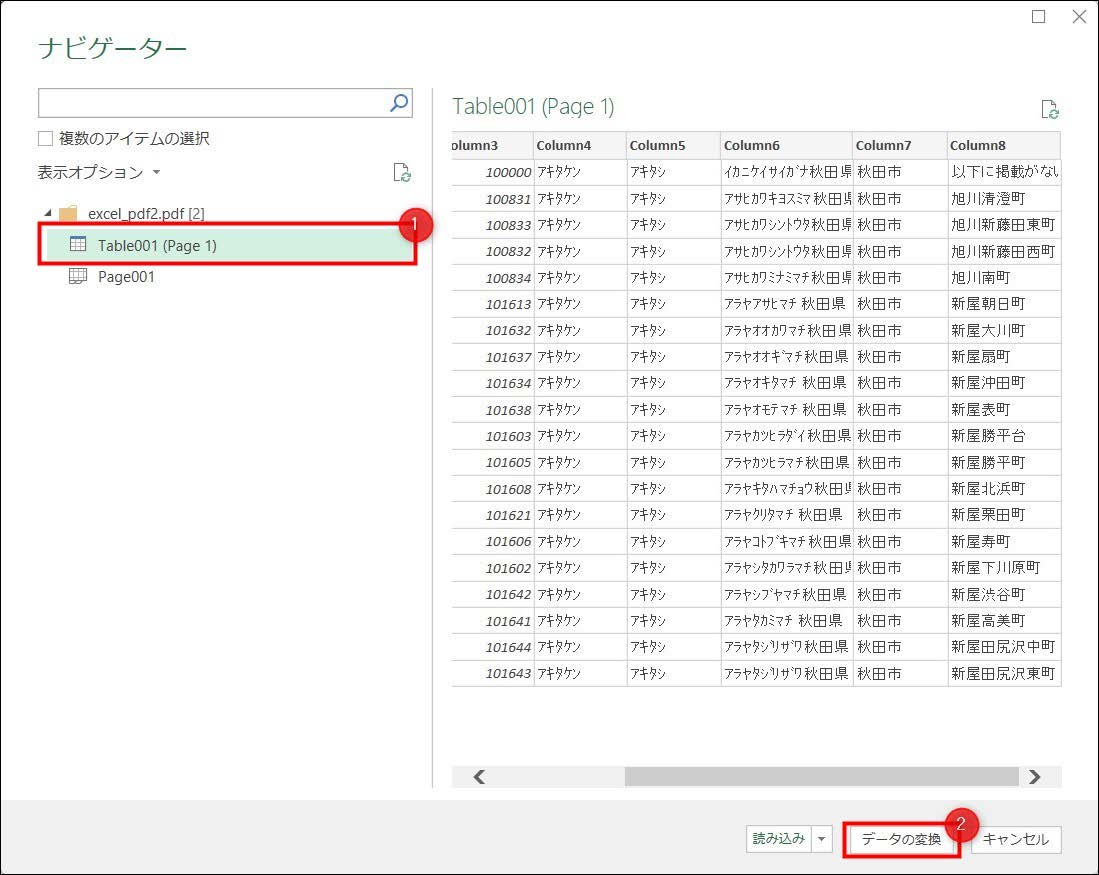Viewport: 1099px width, 875px height.
Task: Close the Navigator dialog window
Action: [1078, 17]
